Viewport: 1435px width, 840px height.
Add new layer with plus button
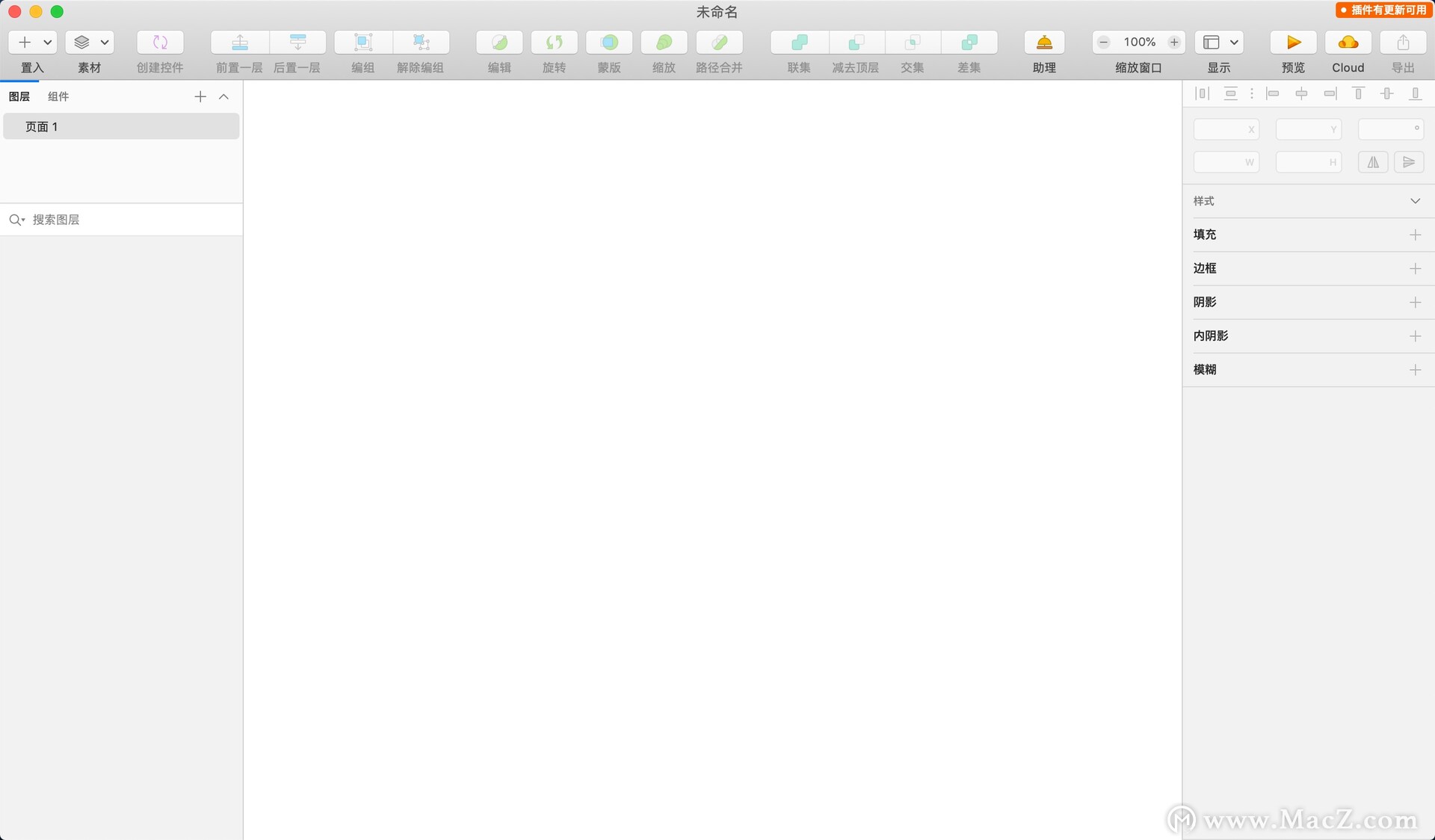point(200,96)
